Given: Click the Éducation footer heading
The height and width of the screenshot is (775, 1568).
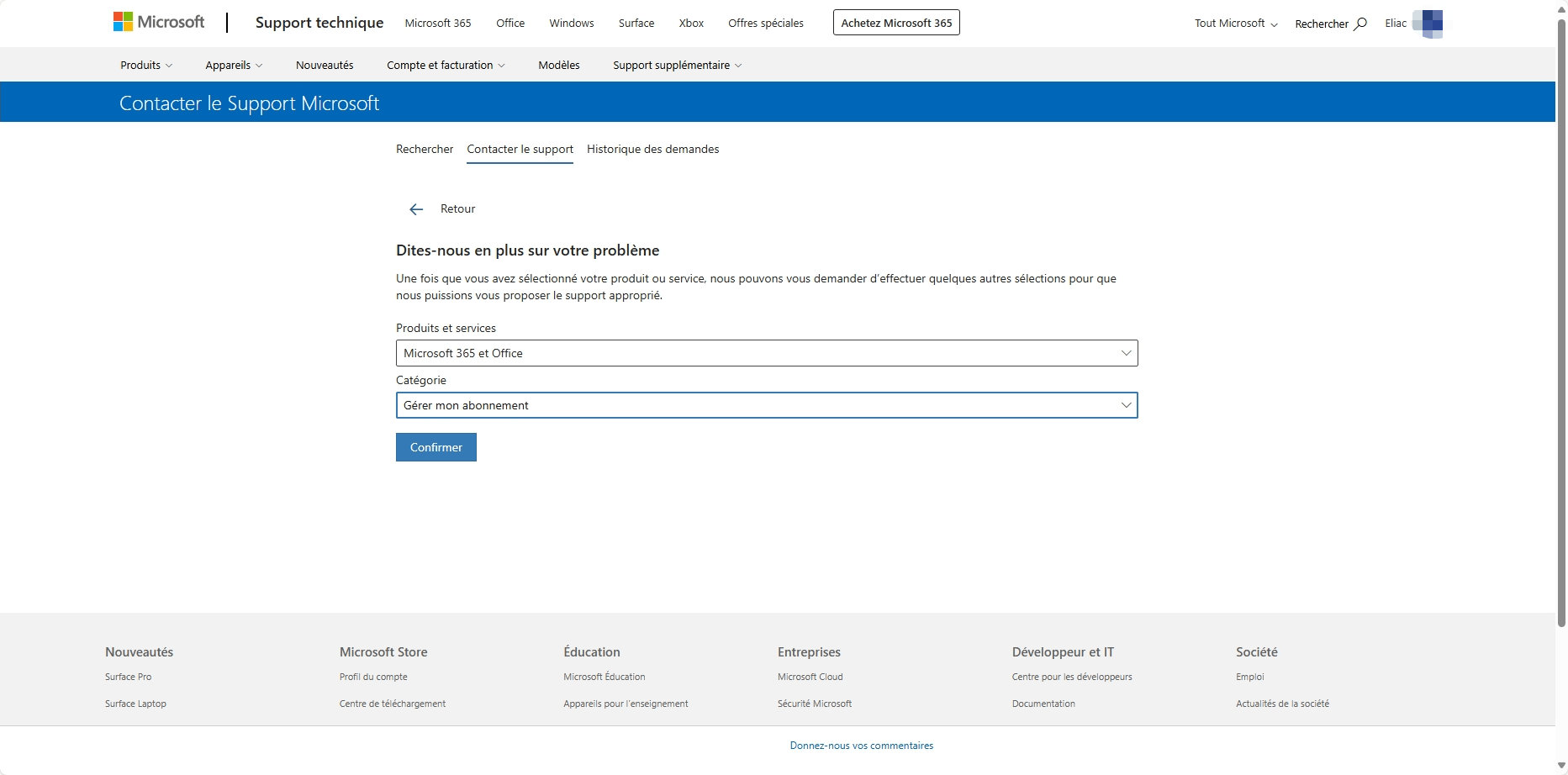Looking at the screenshot, I should (592, 652).
